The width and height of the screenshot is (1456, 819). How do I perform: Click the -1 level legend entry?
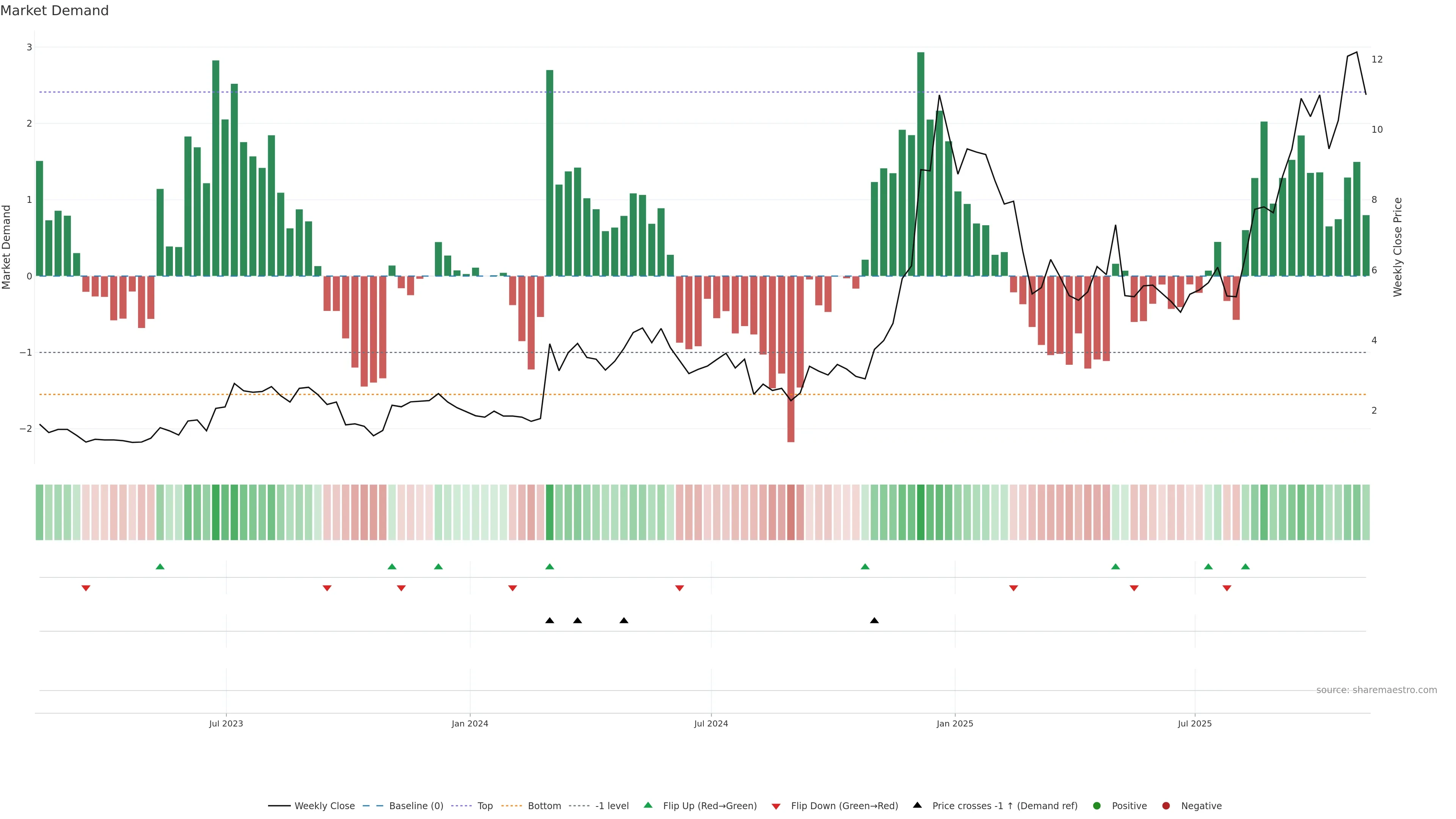[x=612, y=806]
